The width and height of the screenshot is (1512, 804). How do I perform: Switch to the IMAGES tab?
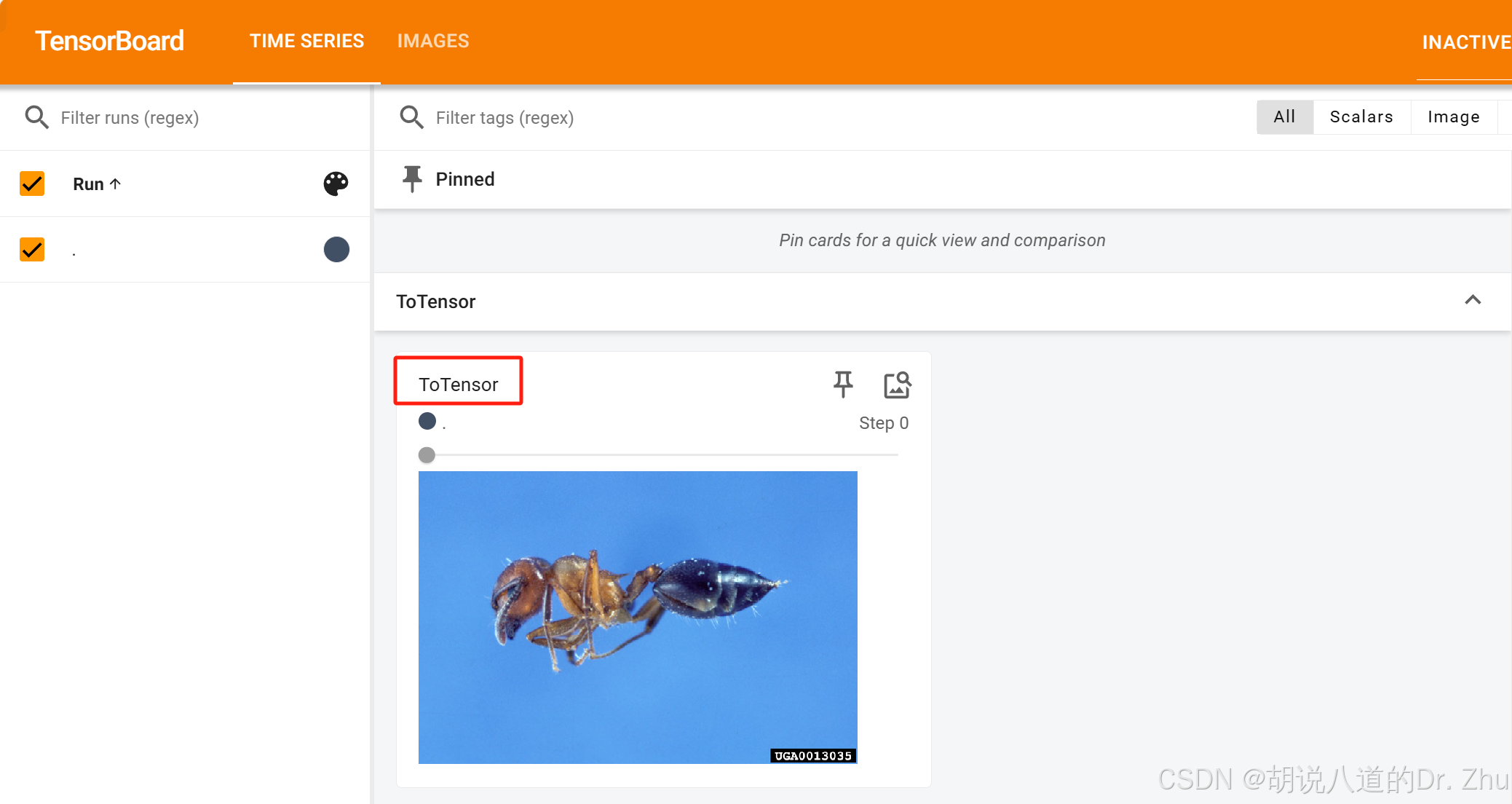pos(433,41)
